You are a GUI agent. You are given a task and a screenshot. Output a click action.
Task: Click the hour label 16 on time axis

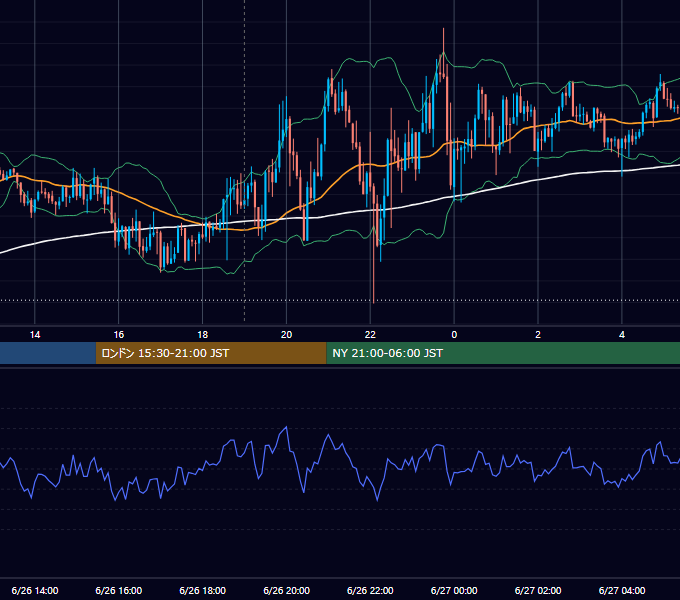(118, 335)
